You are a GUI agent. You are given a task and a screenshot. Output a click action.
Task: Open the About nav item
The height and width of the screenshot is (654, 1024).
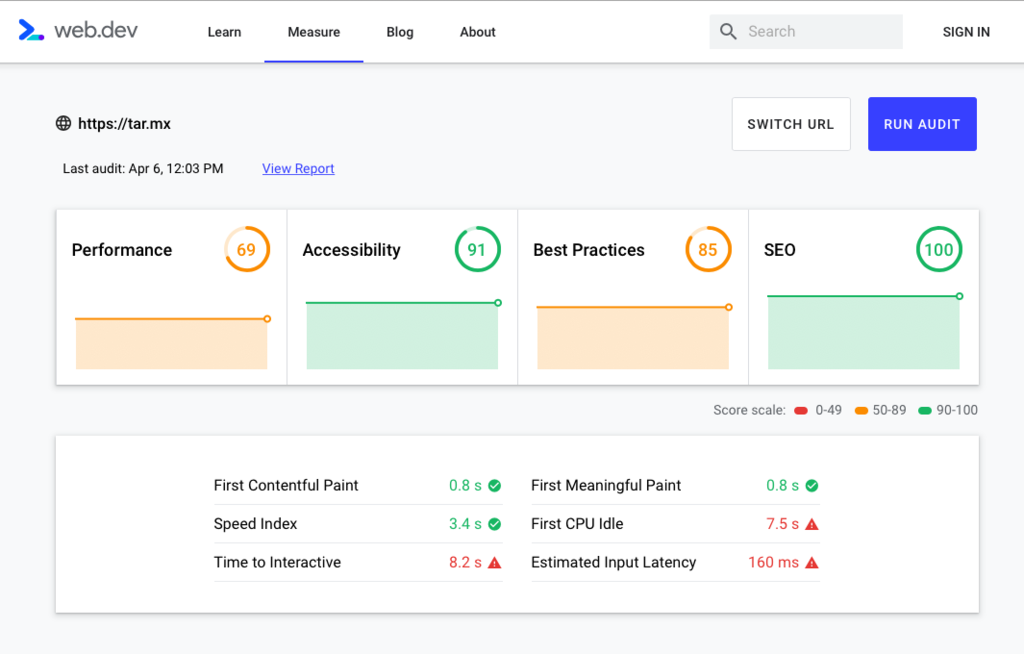click(x=477, y=32)
